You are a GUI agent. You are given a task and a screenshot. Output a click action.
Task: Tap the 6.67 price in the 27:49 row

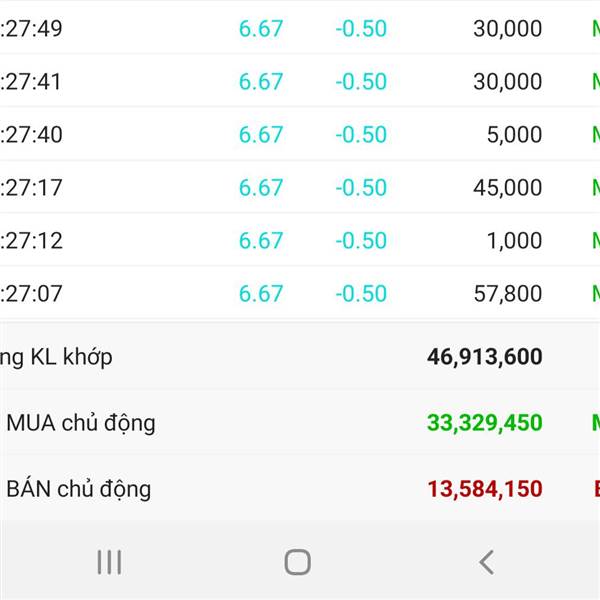[x=261, y=28]
